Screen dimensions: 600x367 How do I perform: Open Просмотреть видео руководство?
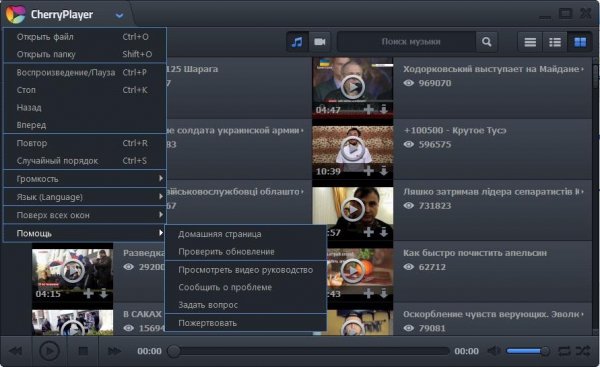coord(246,270)
